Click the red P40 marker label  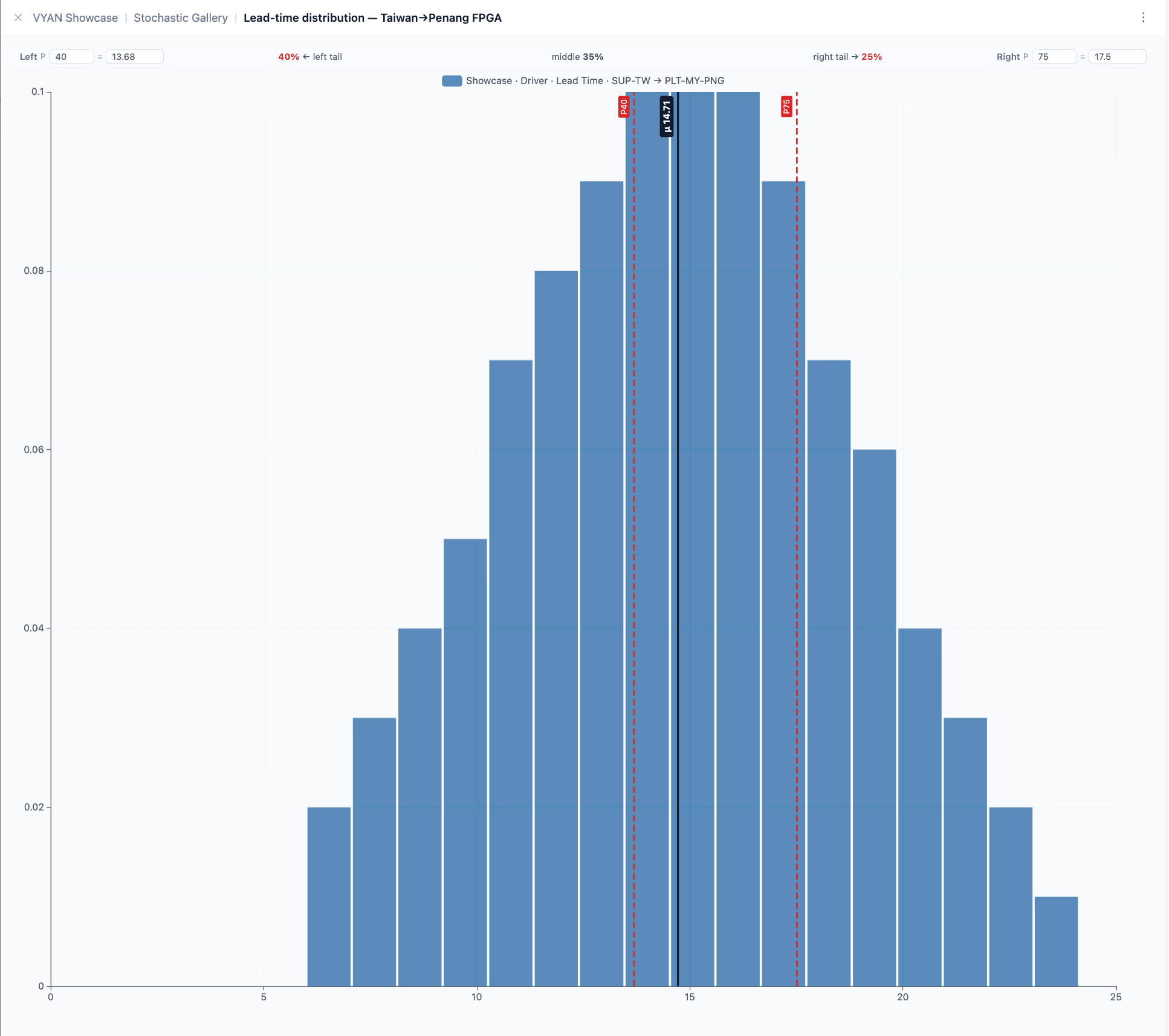(x=624, y=107)
